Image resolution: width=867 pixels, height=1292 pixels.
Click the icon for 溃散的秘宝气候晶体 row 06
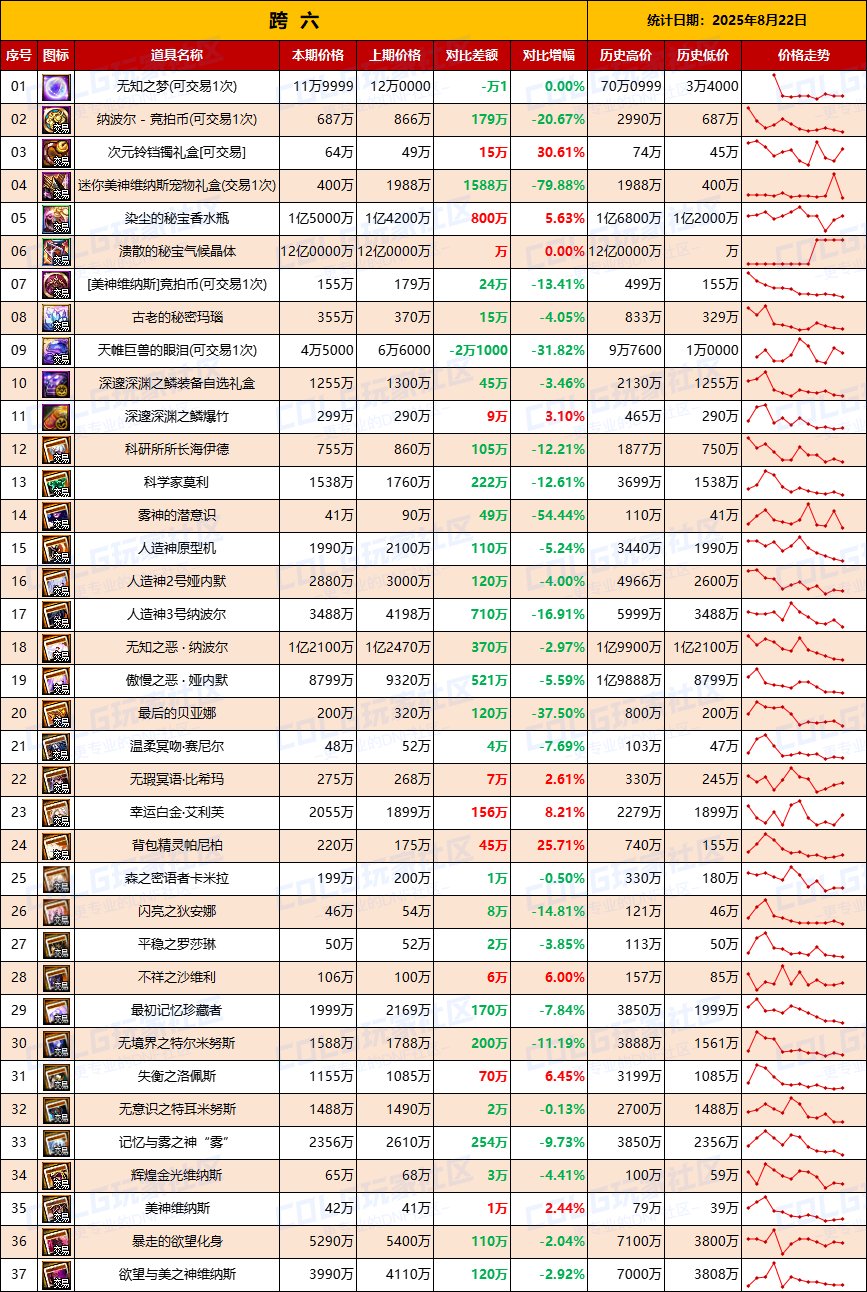[x=56, y=252]
